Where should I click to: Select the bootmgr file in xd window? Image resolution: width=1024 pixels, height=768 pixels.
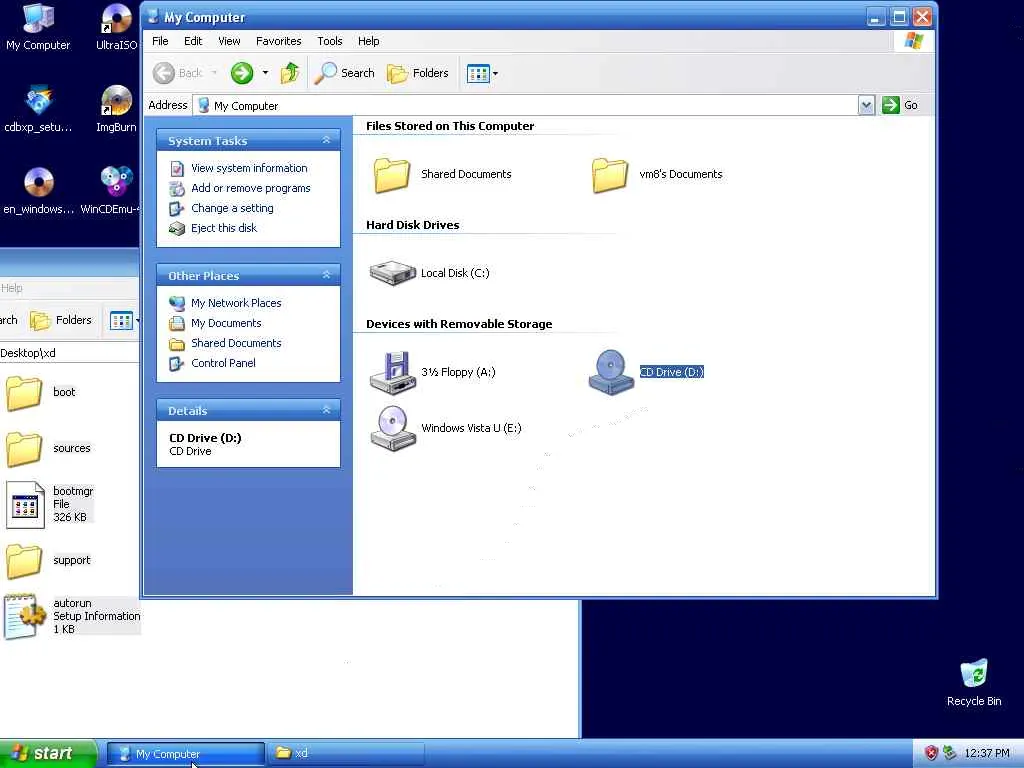50,505
